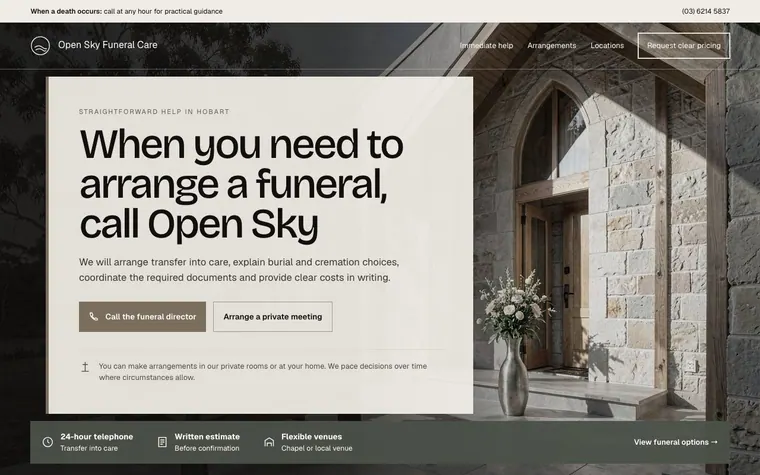Screen dimensions: 760x475
Task: Click the main hero headline text
Action: tap(241, 184)
